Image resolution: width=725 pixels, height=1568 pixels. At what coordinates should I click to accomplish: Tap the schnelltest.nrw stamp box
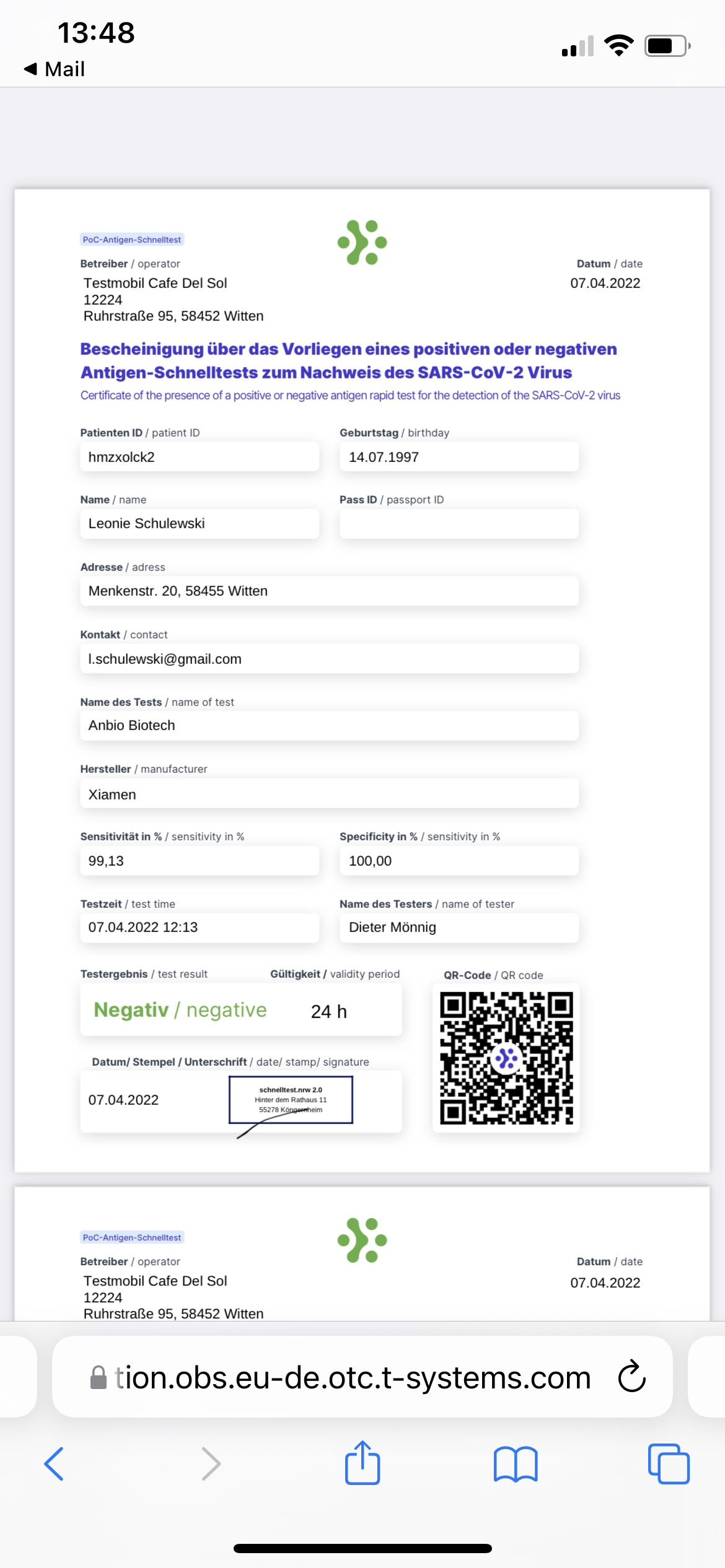coord(291,1100)
